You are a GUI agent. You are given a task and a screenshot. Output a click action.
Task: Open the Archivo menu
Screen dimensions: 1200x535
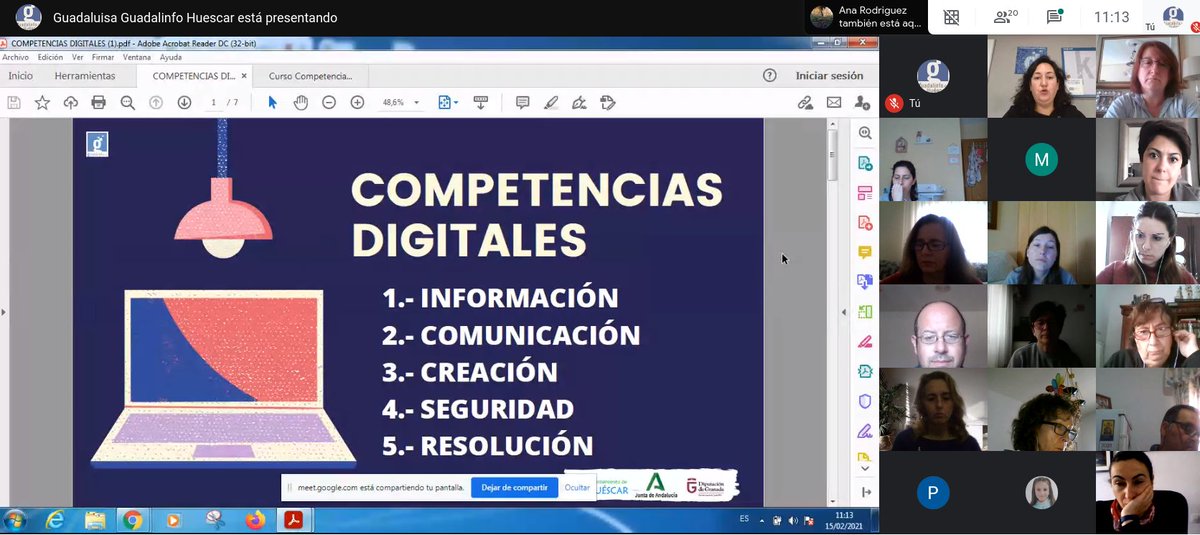coord(16,57)
